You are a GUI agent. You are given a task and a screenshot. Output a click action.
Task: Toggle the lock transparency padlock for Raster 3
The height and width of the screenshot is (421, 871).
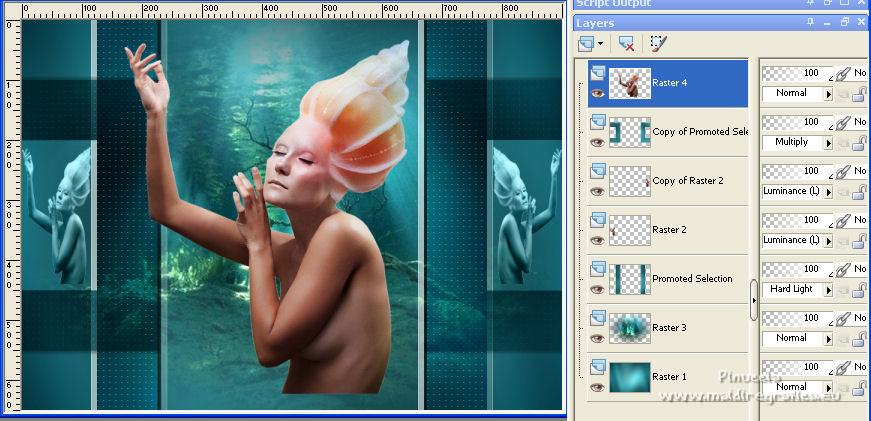pos(860,339)
